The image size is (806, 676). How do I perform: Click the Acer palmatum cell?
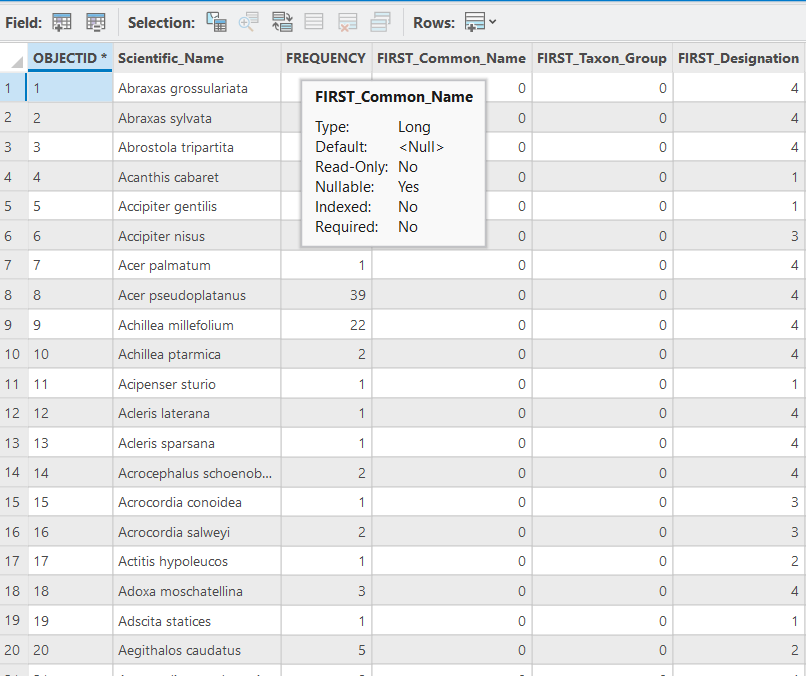tap(197, 266)
